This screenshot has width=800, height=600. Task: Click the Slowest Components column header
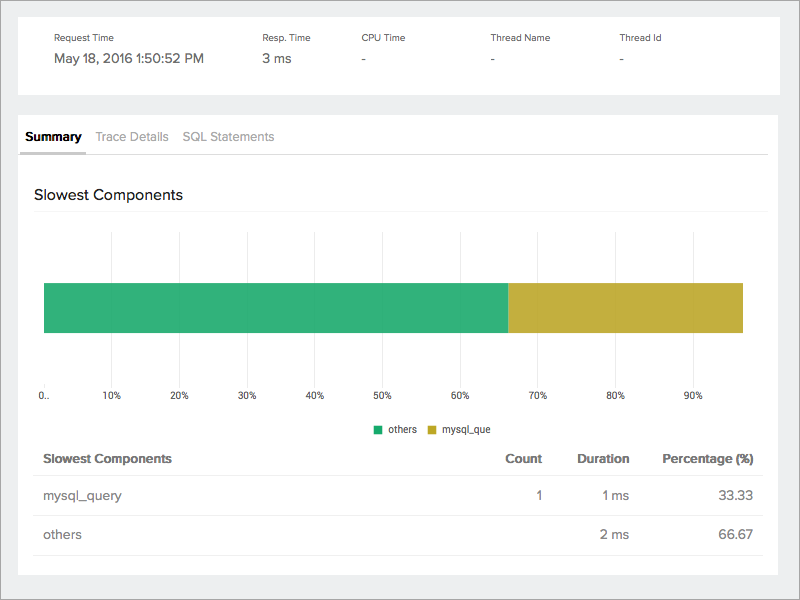coord(107,458)
